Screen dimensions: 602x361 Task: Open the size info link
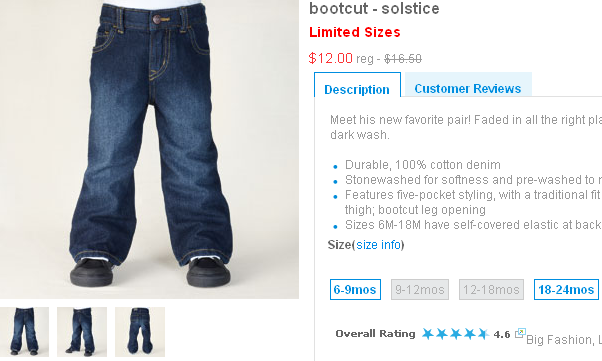[x=379, y=245]
